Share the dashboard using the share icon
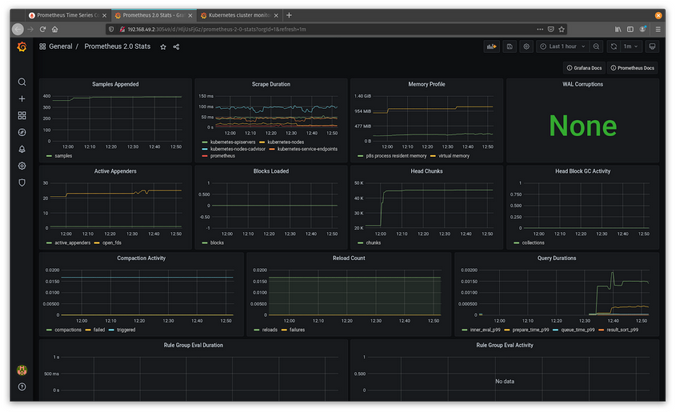Screen dimensions: 675x412 pyautogui.click(x=176, y=47)
